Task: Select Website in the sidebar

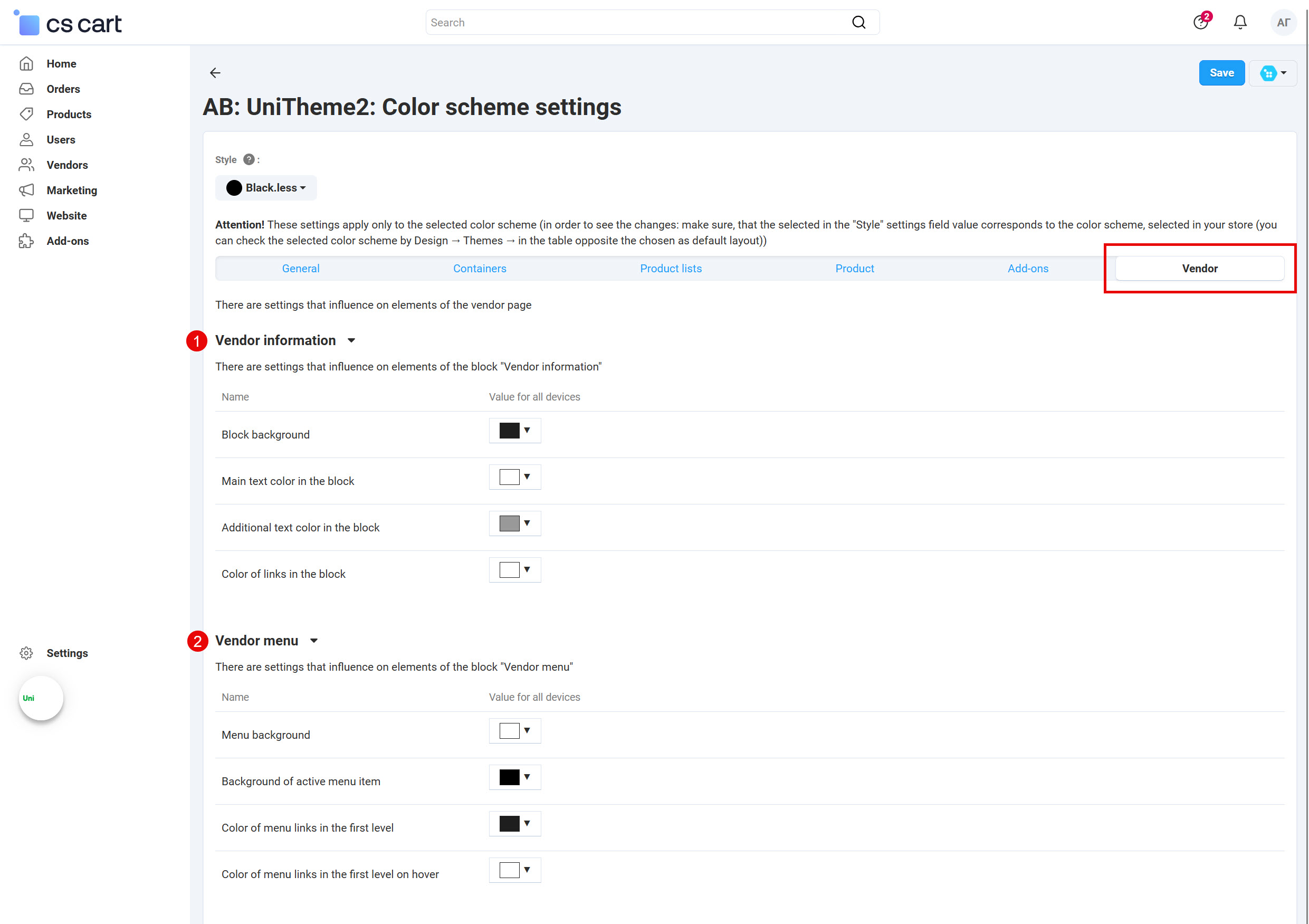Action: pyautogui.click(x=66, y=215)
